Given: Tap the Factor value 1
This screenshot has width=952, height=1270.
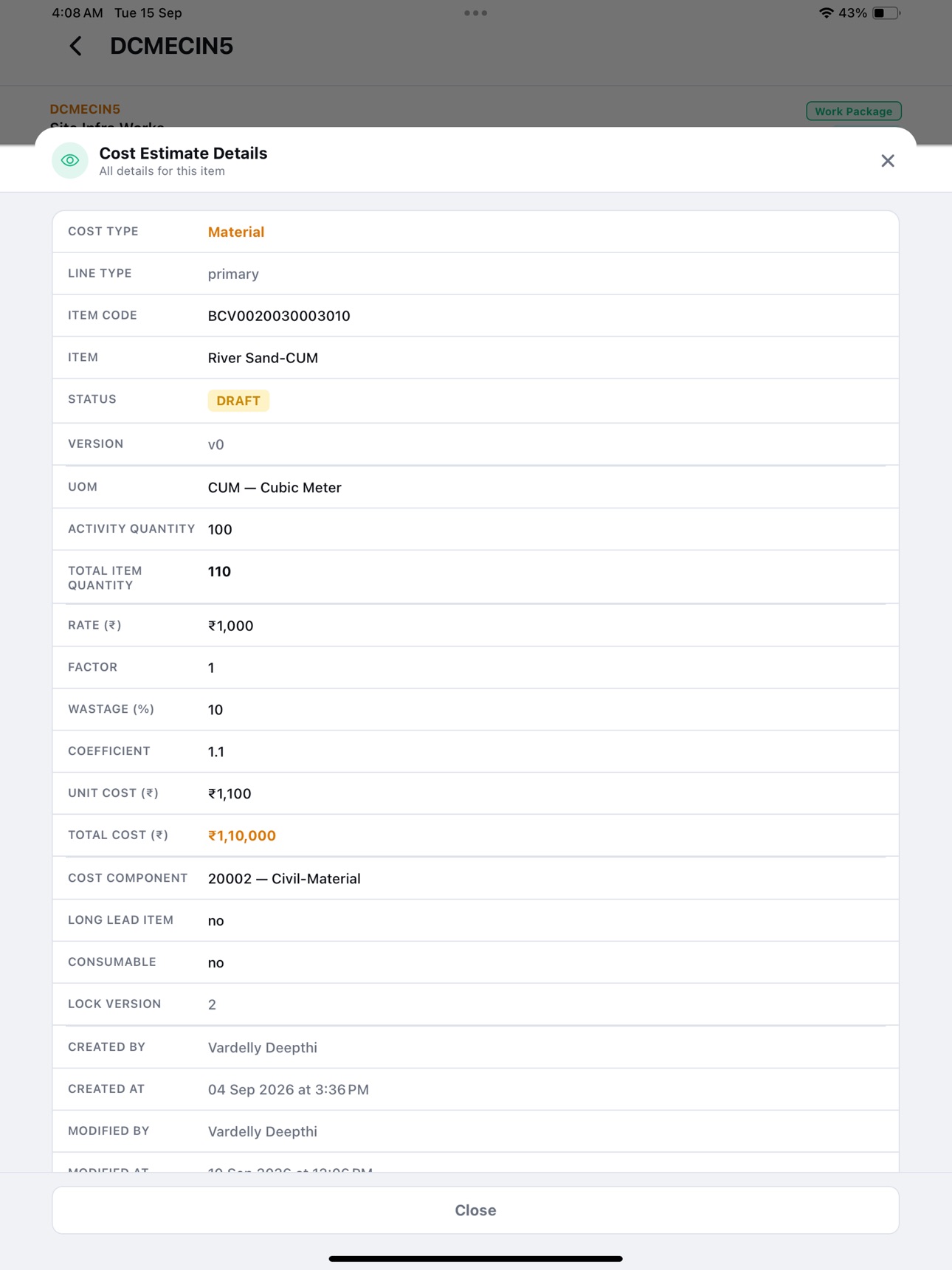Looking at the screenshot, I should click(x=211, y=668).
